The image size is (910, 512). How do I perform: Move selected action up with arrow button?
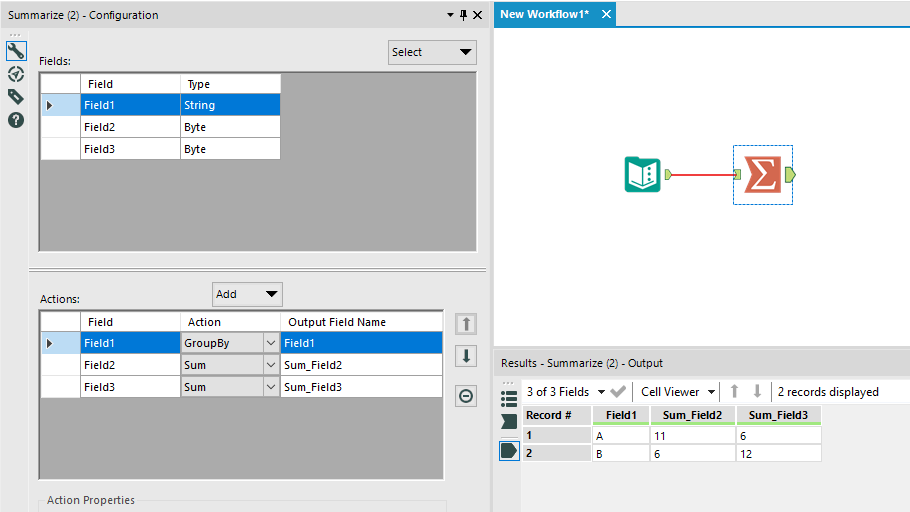pyautogui.click(x=466, y=324)
